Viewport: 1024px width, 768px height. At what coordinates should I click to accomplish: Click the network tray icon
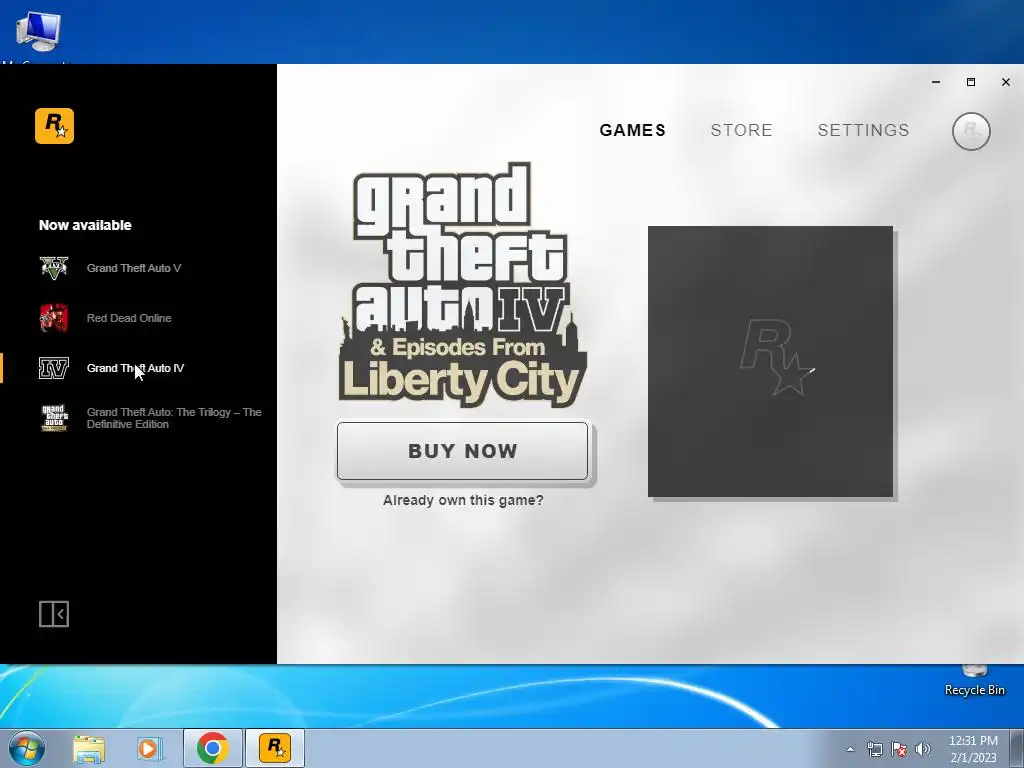(874, 749)
